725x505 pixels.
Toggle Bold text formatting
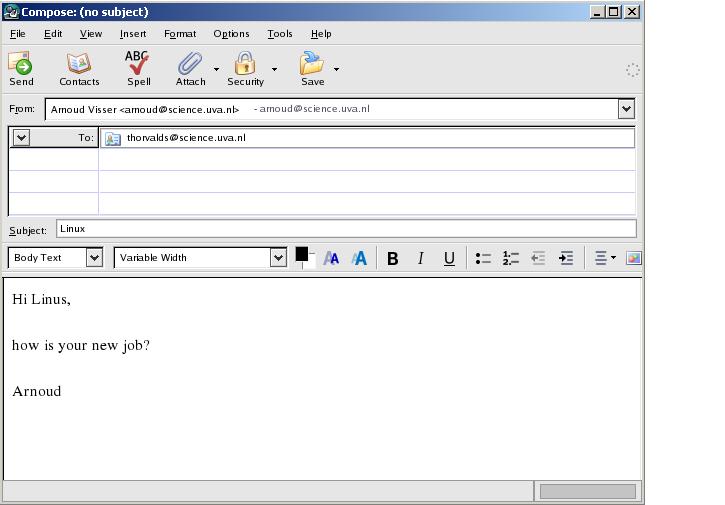coord(393,258)
